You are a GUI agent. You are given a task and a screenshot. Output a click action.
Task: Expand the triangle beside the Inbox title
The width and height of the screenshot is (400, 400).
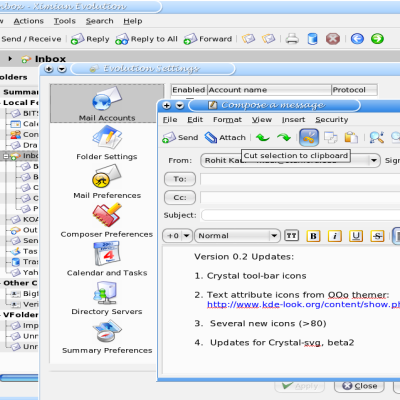pyautogui.click(x=10, y=59)
